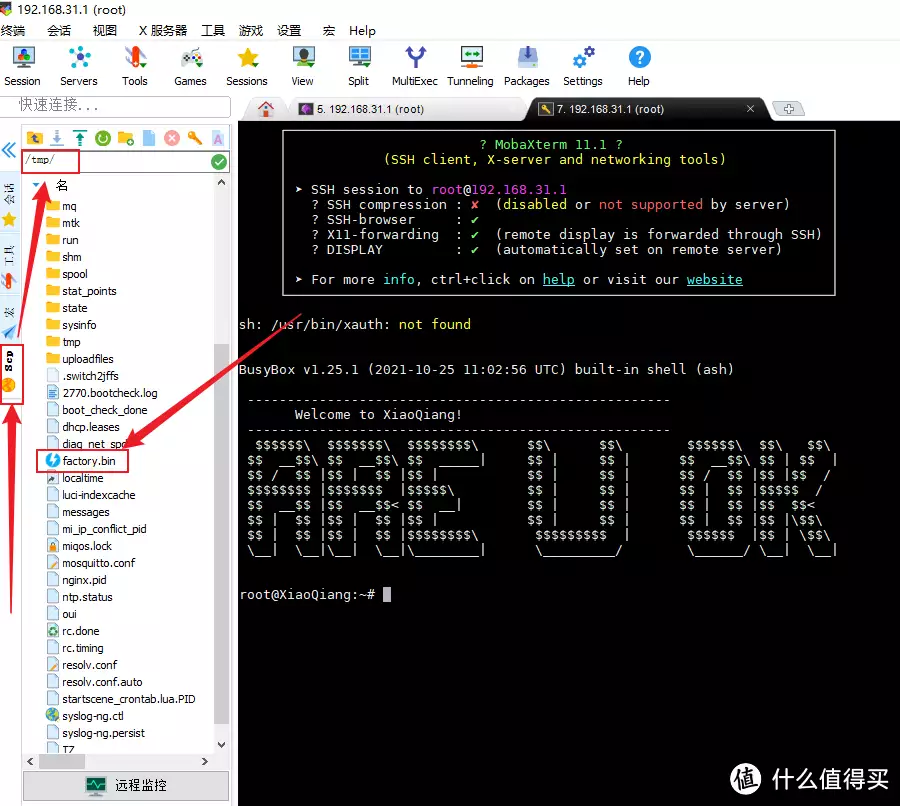The height and width of the screenshot is (806, 900).
Task: Click file list scroll up arrow
Action: pos(222,182)
